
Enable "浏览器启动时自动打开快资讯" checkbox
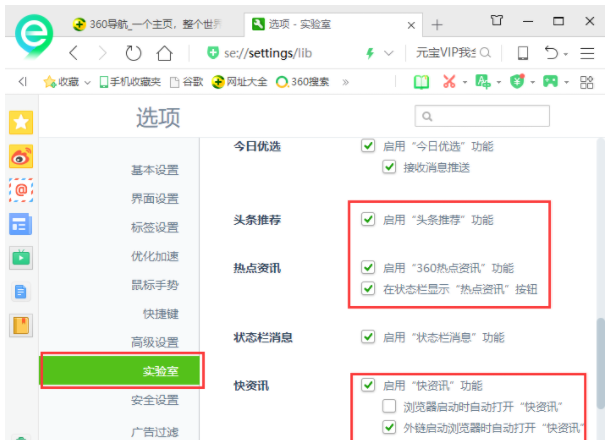(x=389, y=406)
